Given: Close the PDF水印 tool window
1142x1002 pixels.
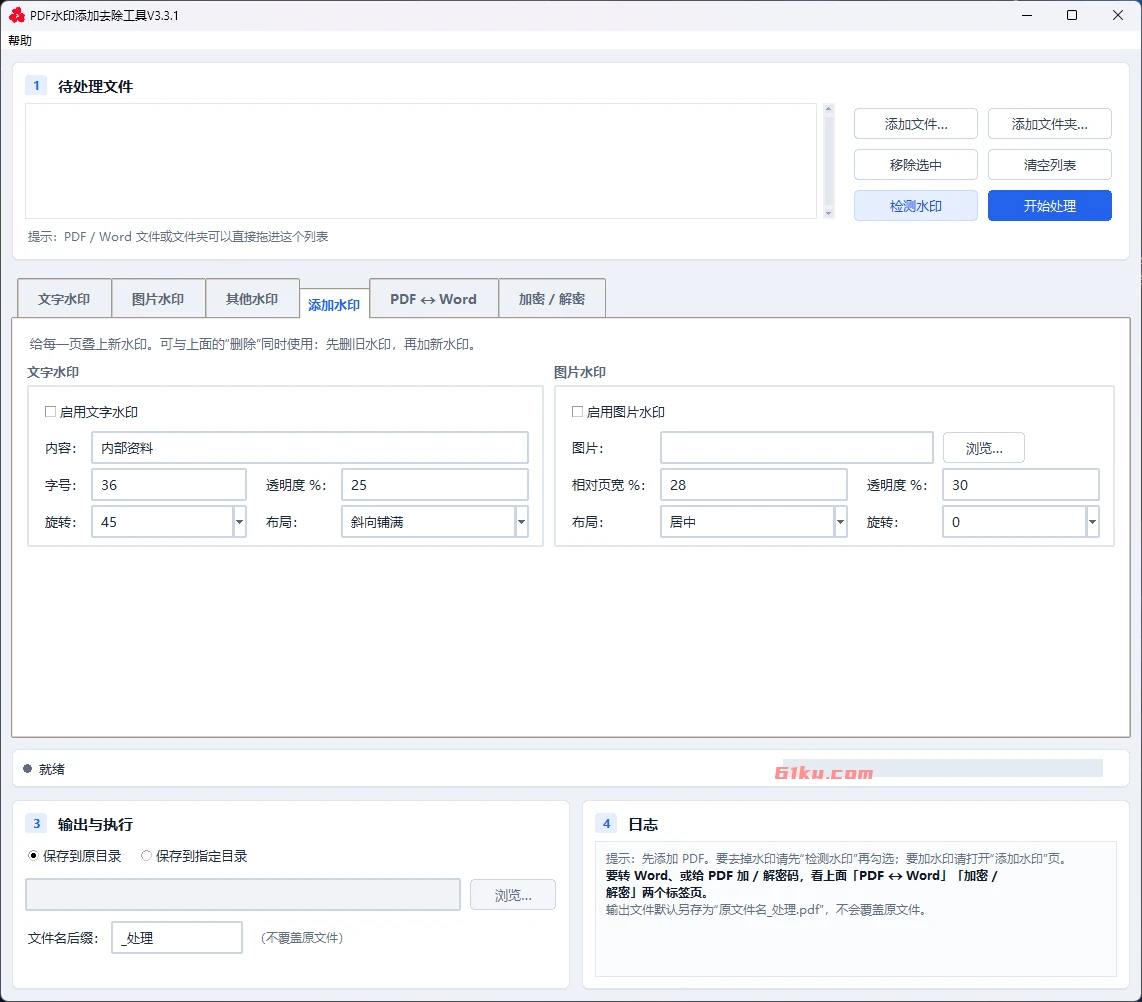Looking at the screenshot, I should pyautogui.click(x=1118, y=15).
